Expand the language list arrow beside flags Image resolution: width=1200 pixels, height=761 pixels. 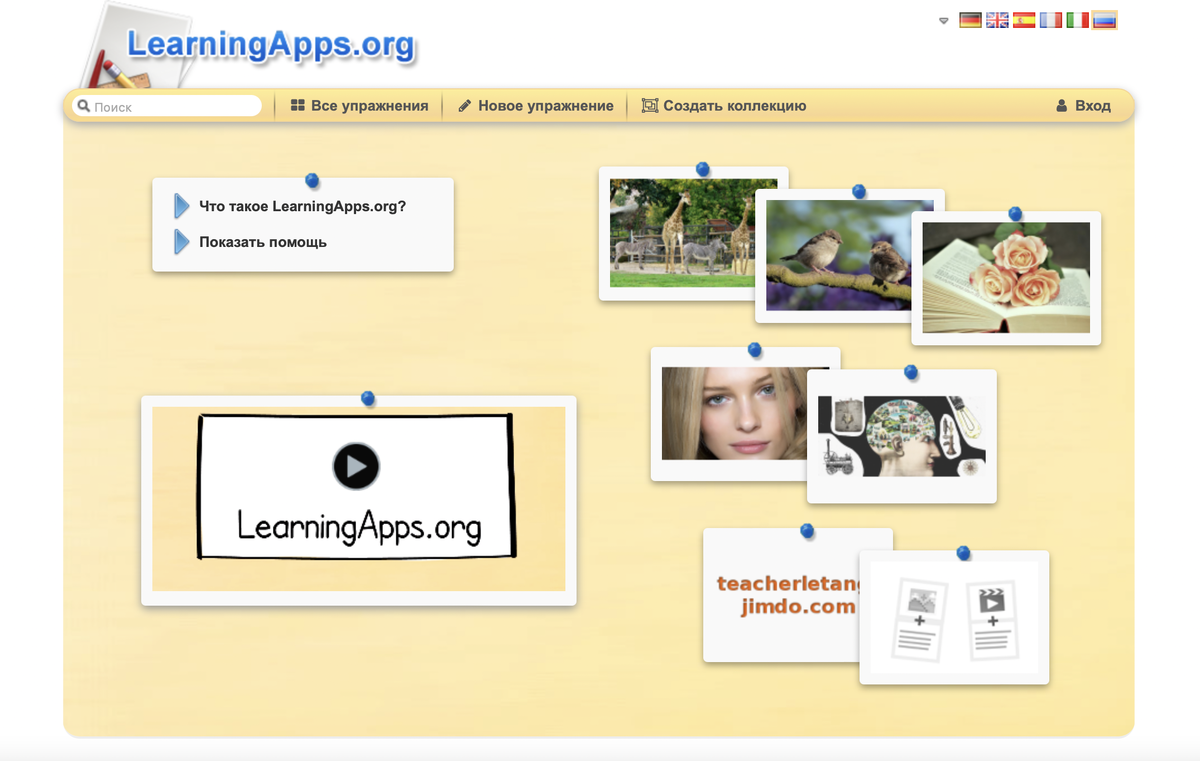[x=943, y=21]
